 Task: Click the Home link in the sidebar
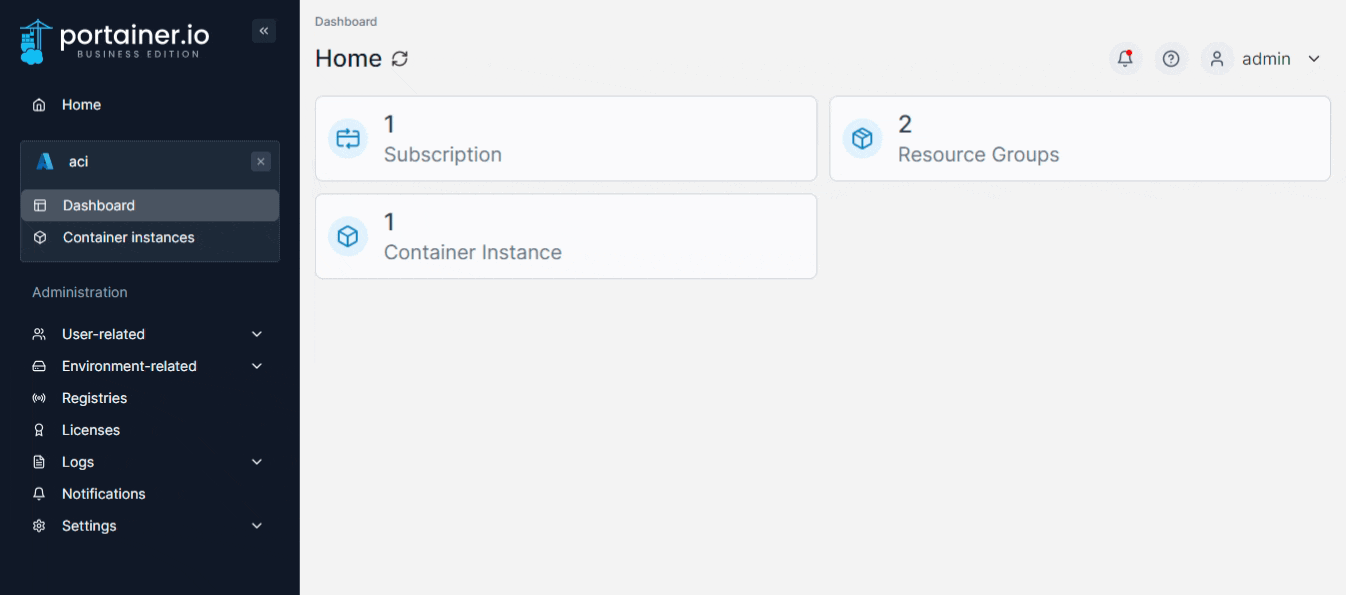81,105
